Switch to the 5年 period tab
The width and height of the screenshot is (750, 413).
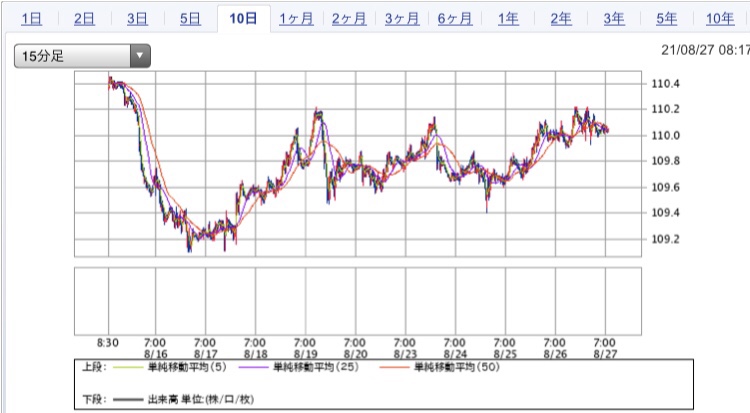click(x=666, y=19)
